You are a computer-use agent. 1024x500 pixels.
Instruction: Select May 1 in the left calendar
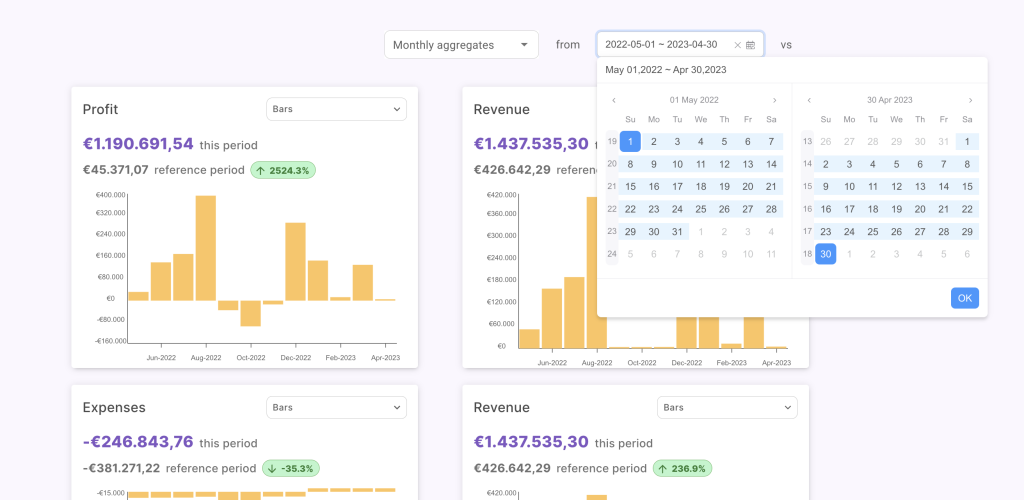click(x=630, y=141)
